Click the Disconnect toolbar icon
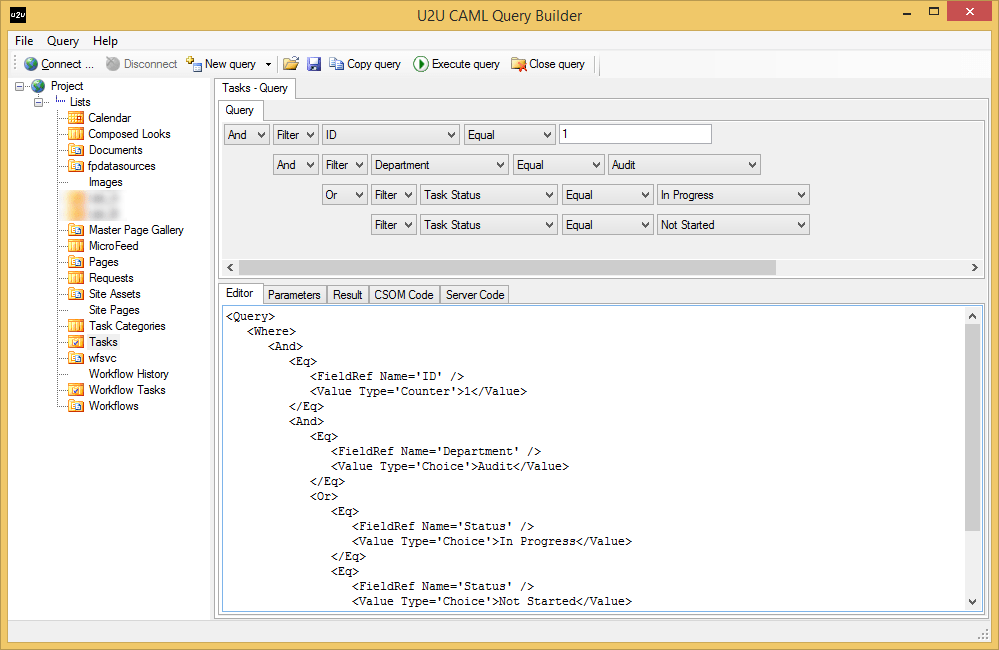The height and width of the screenshot is (650, 999). coord(113,64)
